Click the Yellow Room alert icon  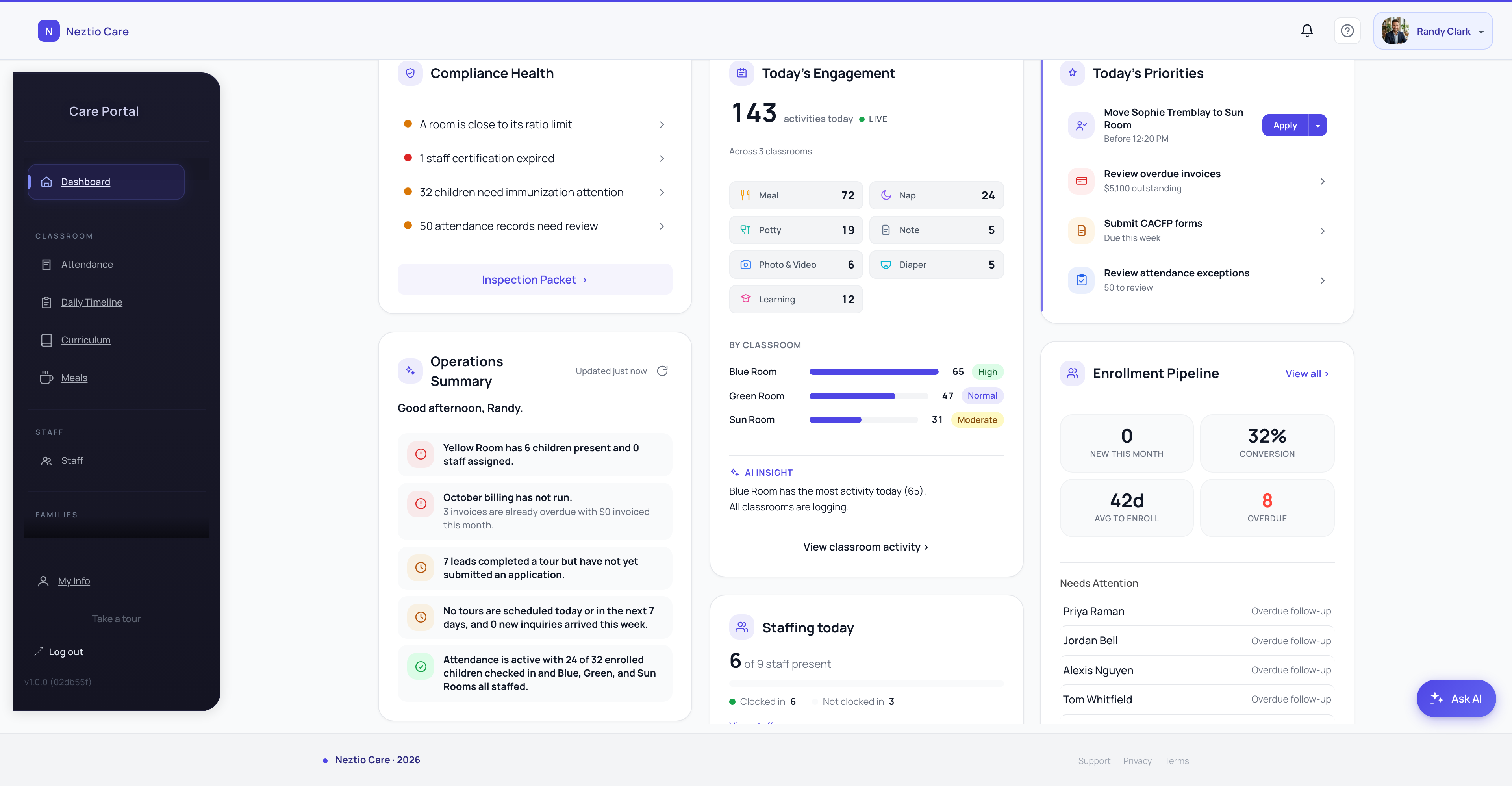[x=421, y=454]
